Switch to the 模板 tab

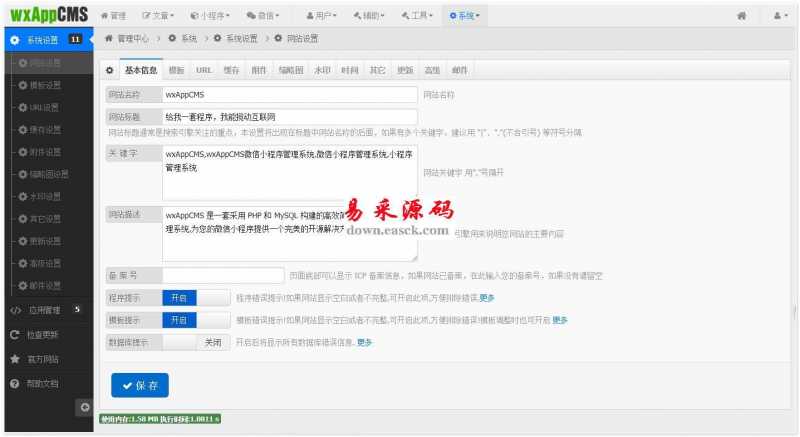[x=176, y=70]
